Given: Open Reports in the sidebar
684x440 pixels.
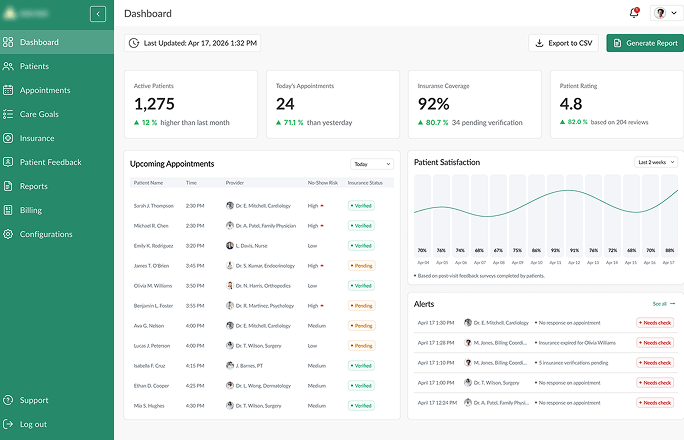Looking at the screenshot, I should click(57, 186).
